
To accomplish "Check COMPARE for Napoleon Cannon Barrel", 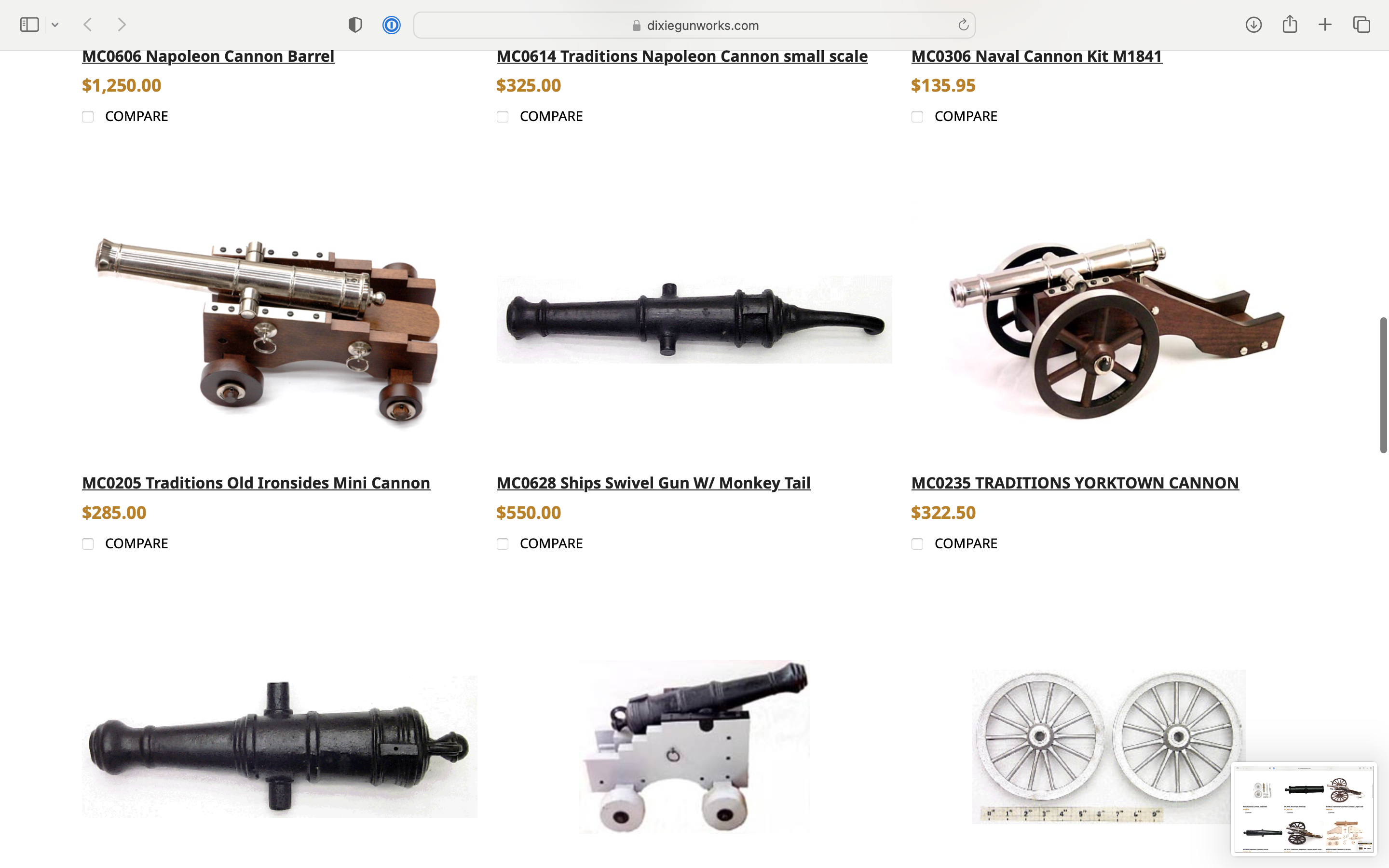I will click(88, 117).
